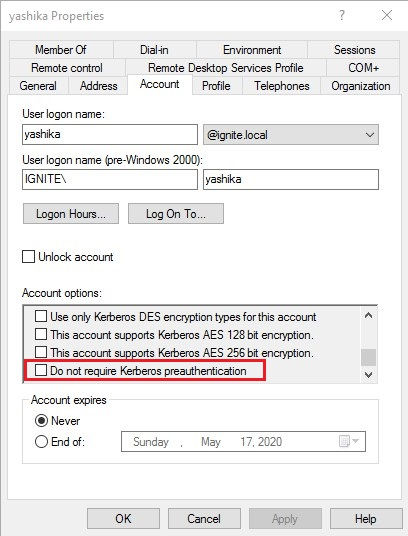Click the IGNITE\ pre-Windows 2000 domain field

(x=110, y=179)
